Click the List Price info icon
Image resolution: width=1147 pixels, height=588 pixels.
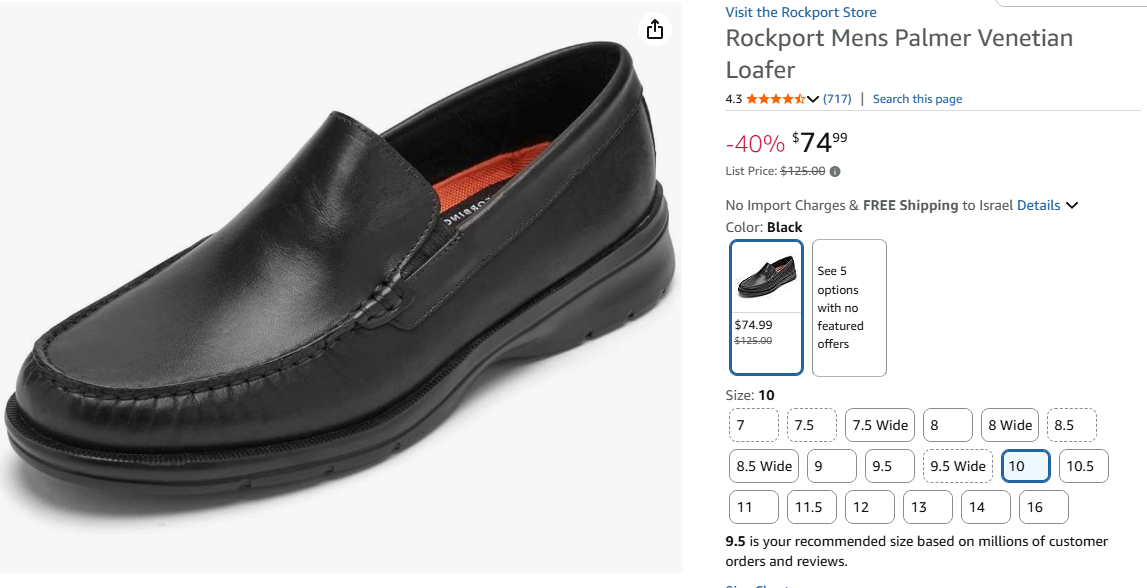pos(835,171)
